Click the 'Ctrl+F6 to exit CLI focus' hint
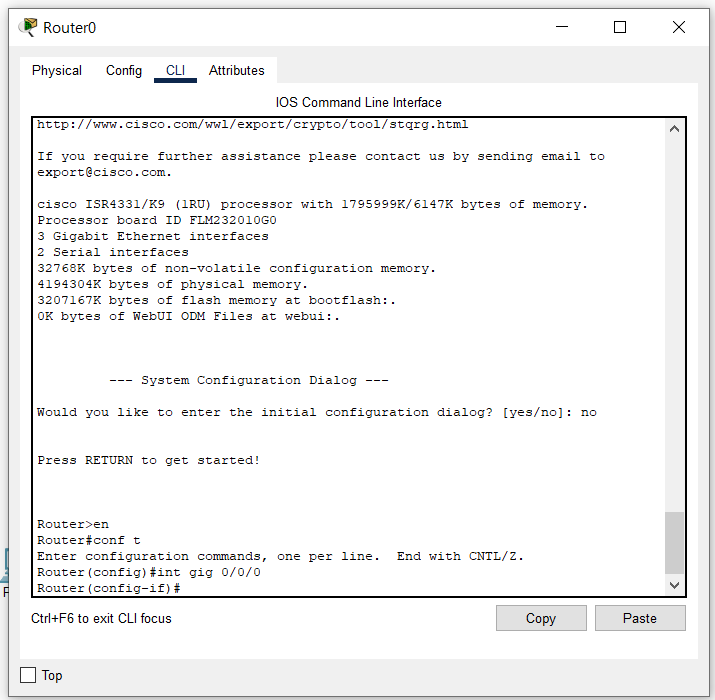 click(x=101, y=618)
